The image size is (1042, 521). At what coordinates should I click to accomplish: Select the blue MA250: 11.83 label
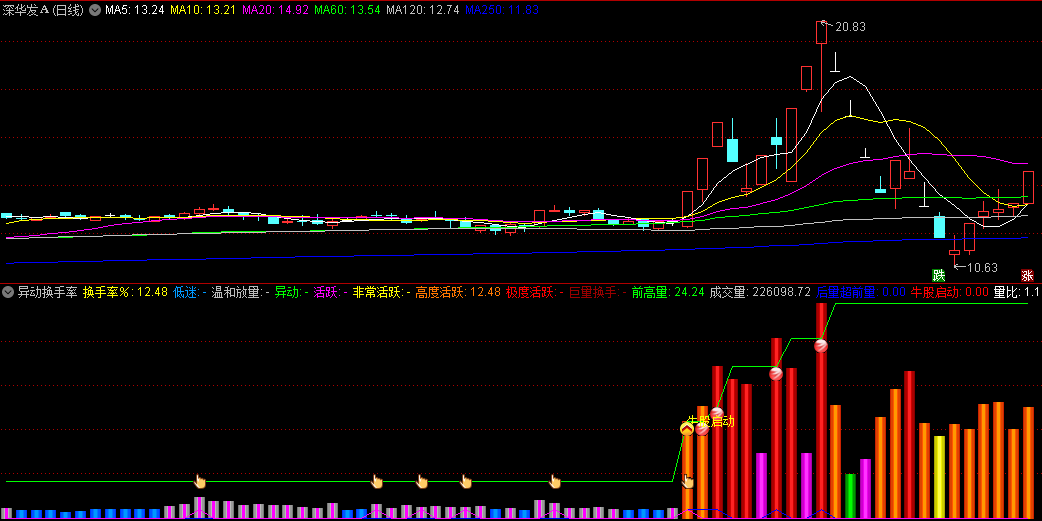pyautogui.click(x=502, y=10)
